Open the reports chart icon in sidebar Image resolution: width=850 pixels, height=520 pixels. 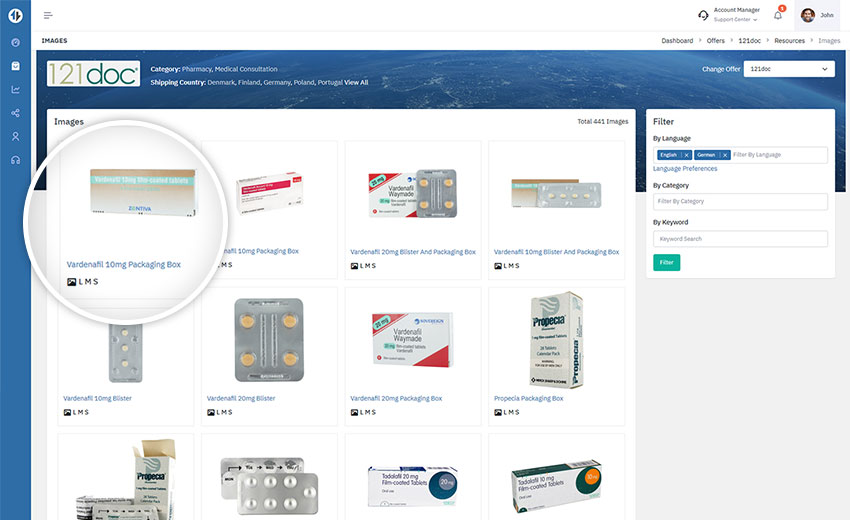(x=15, y=89)
